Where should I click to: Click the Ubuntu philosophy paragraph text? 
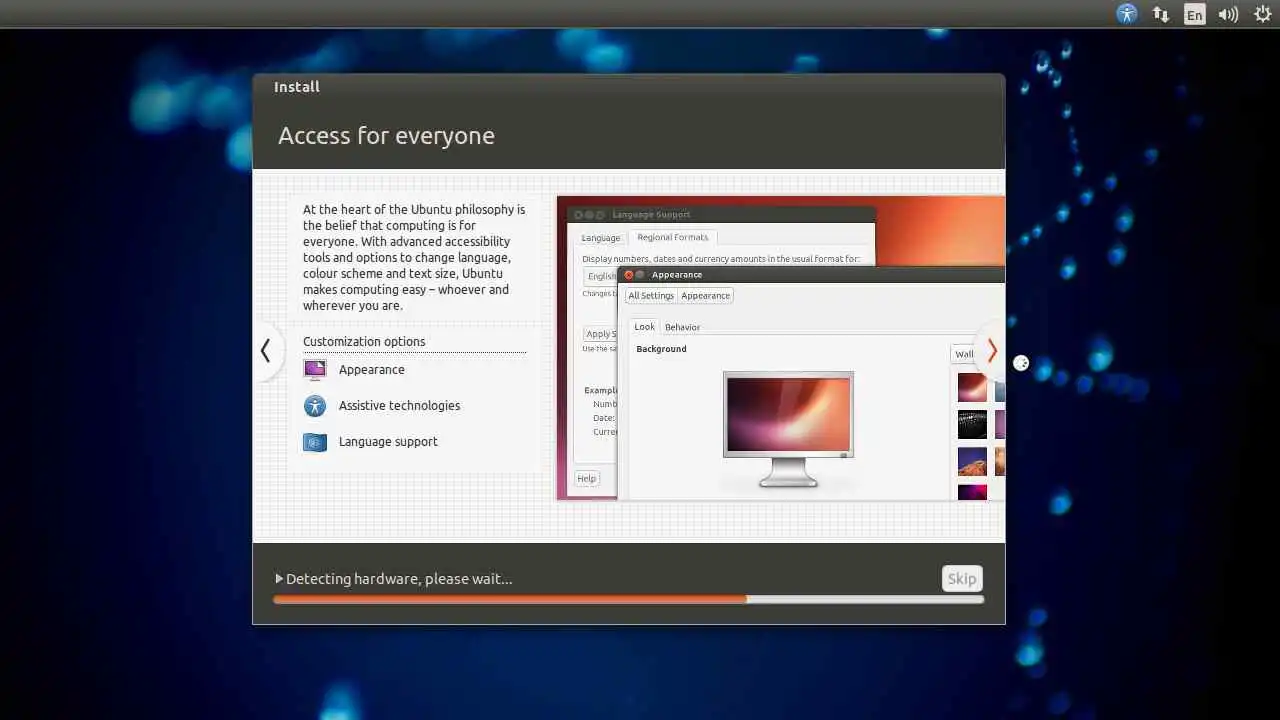414,257
